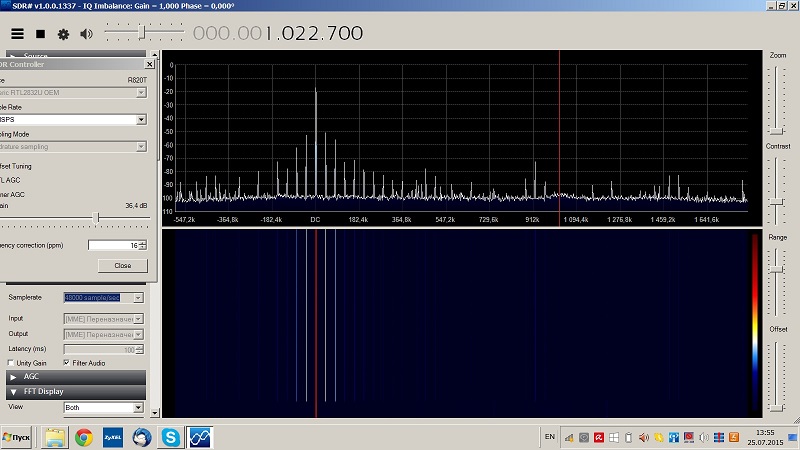
Task: Click the red tuning line in the spectrum
Action: pyautogui.click(x=559, y=138)
